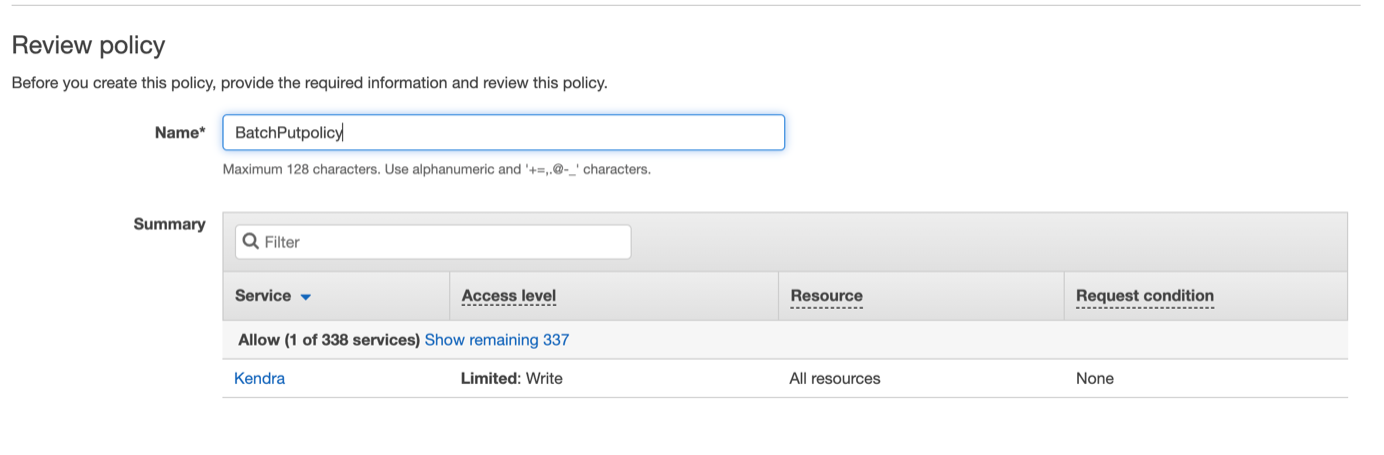Click the 'Before you create this policy' description
This screenshot has width=1384, height=455.
309,83
